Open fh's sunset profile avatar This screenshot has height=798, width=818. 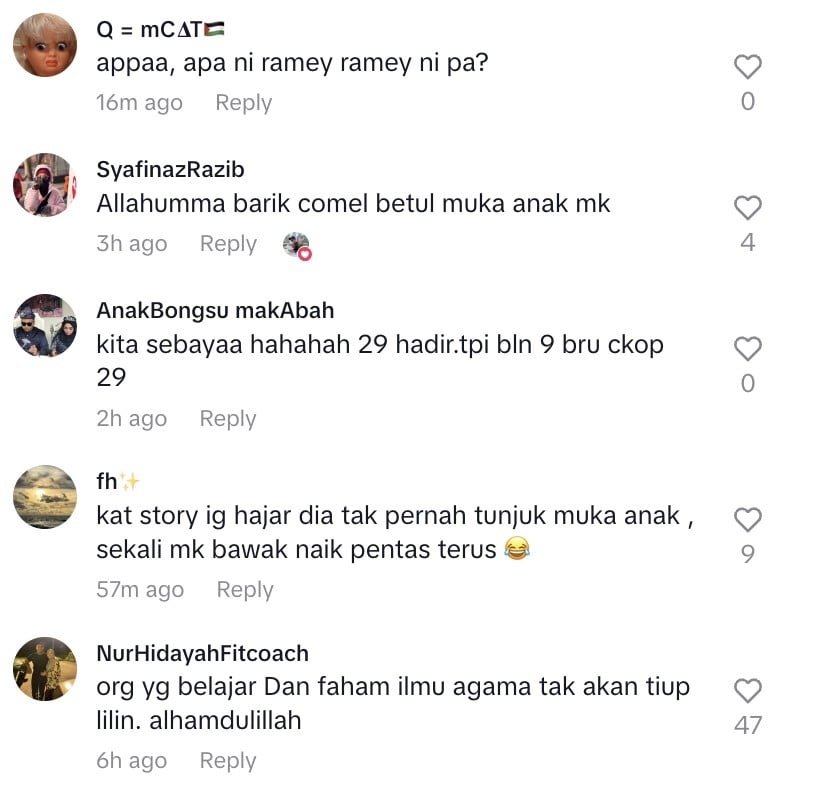pyautogui.click(x=45, y=497)
